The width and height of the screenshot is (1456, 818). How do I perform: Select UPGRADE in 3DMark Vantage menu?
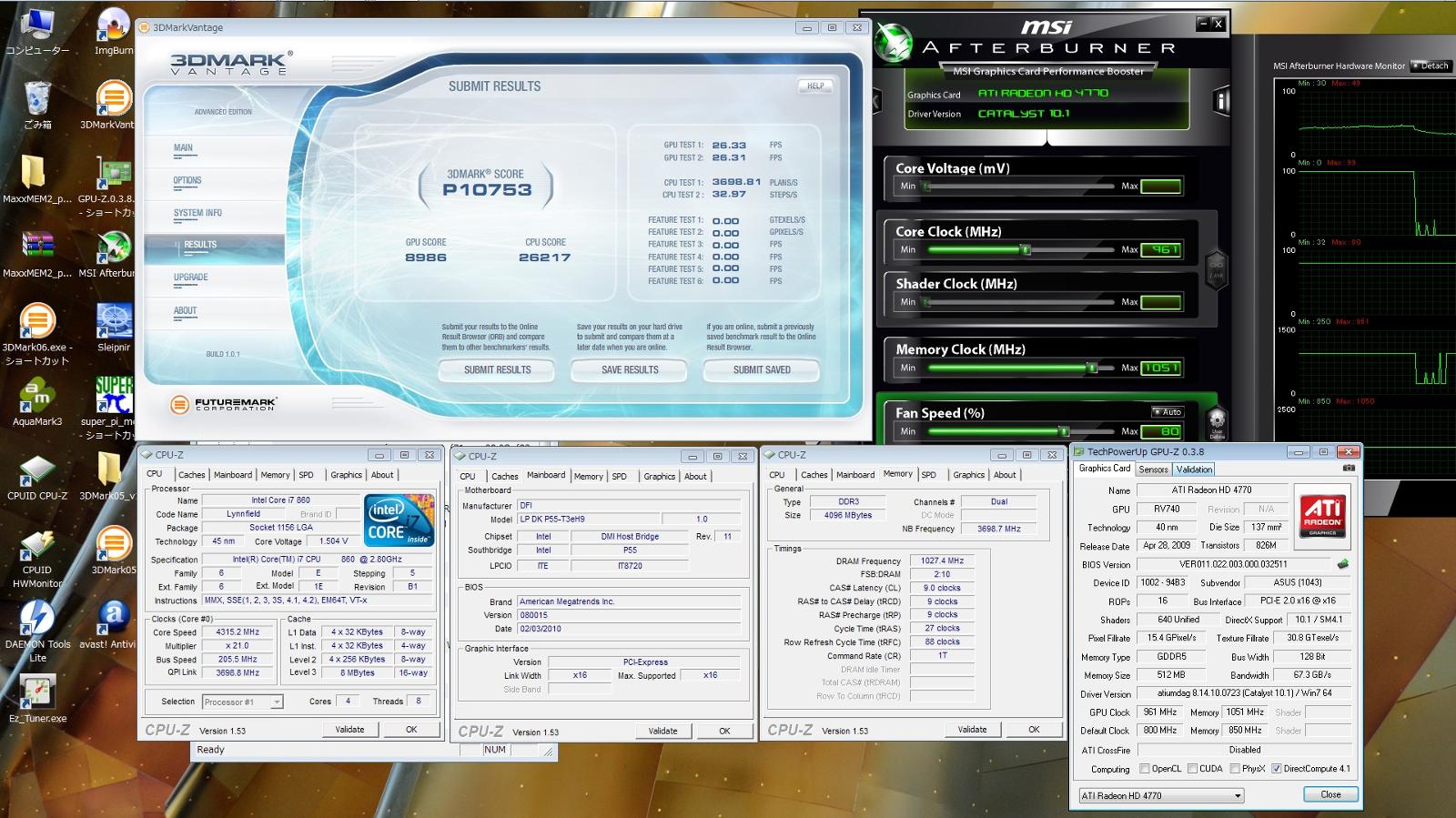tap(191, 278)
